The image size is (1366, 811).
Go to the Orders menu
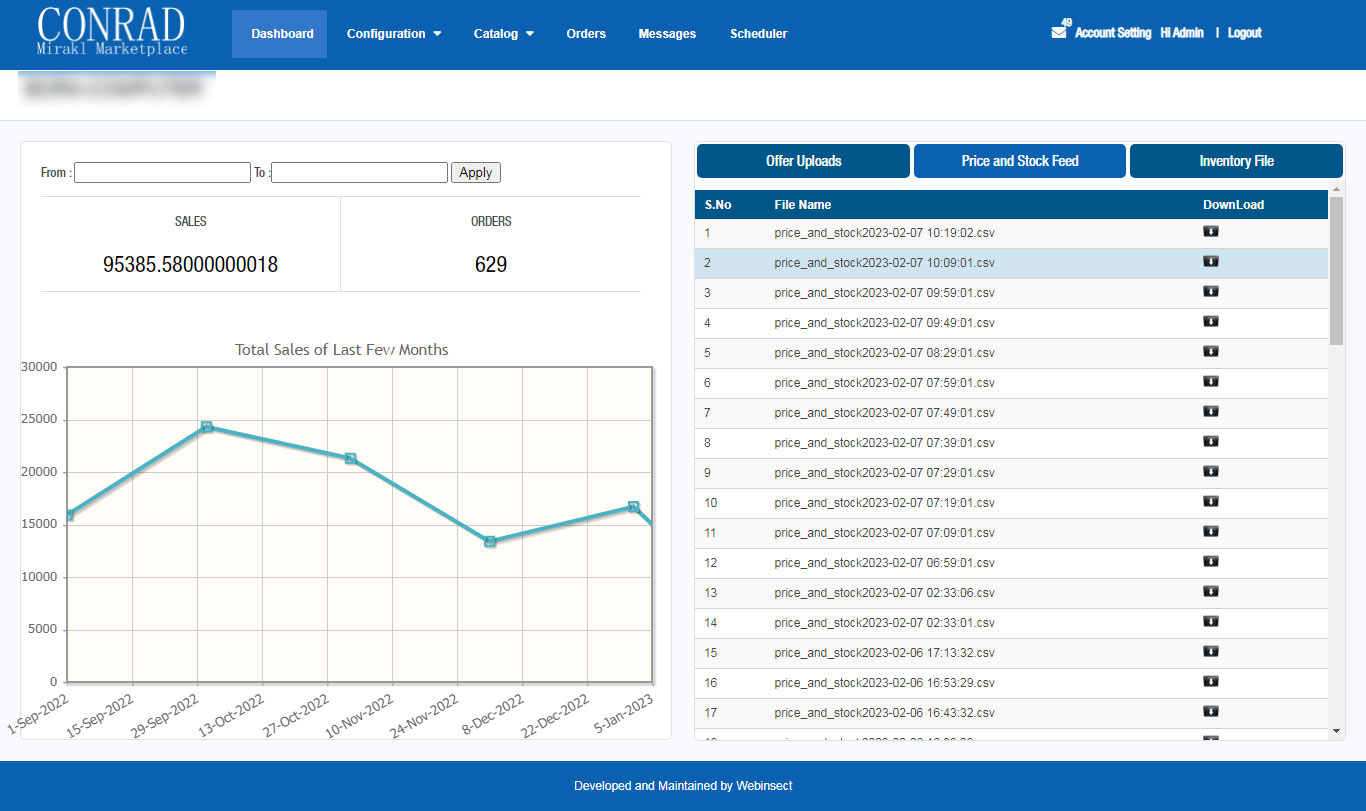(586, 34)
